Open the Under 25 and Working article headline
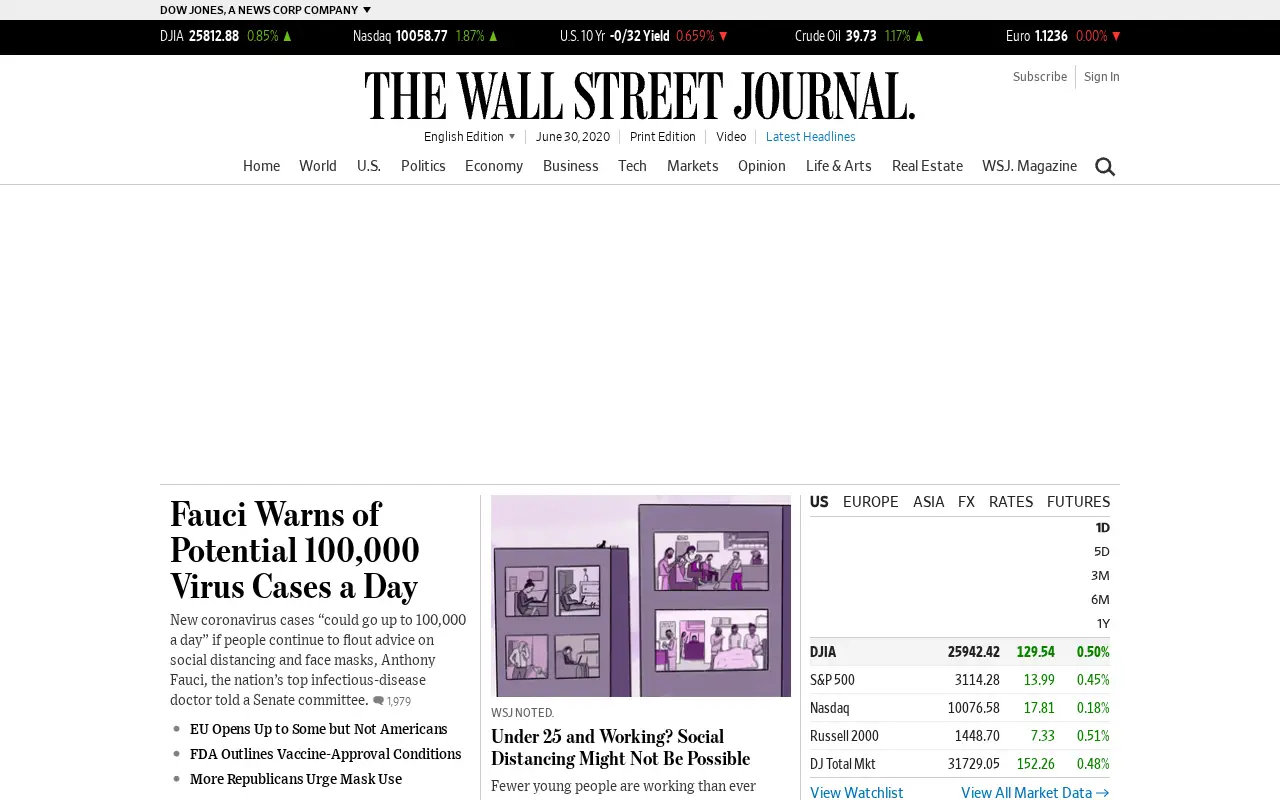Viewport: 1280px width, 800px height. pos(620,748)
